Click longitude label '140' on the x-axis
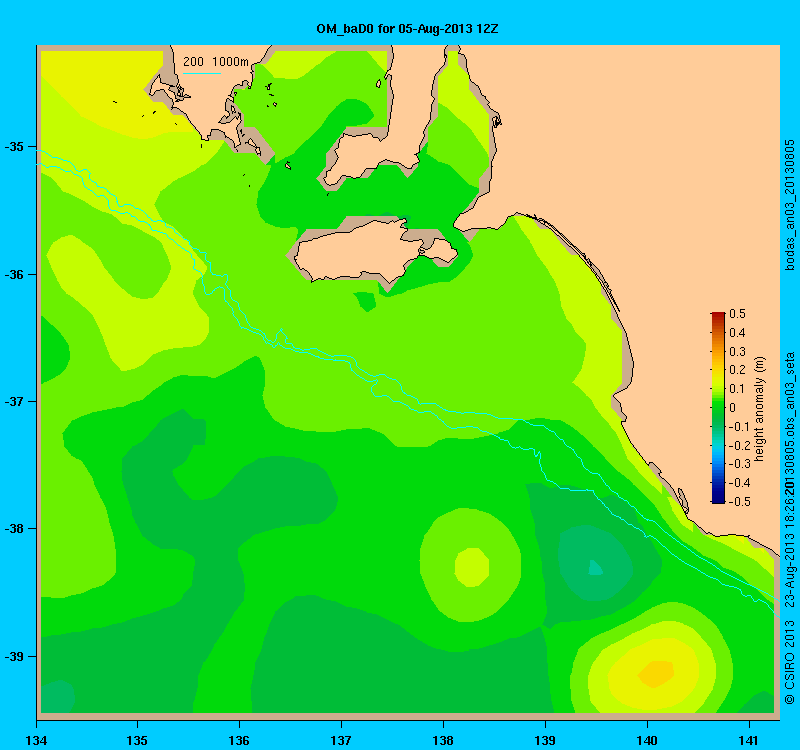The height and width of the screenshot is (750, 800). (x=647, y=740)
